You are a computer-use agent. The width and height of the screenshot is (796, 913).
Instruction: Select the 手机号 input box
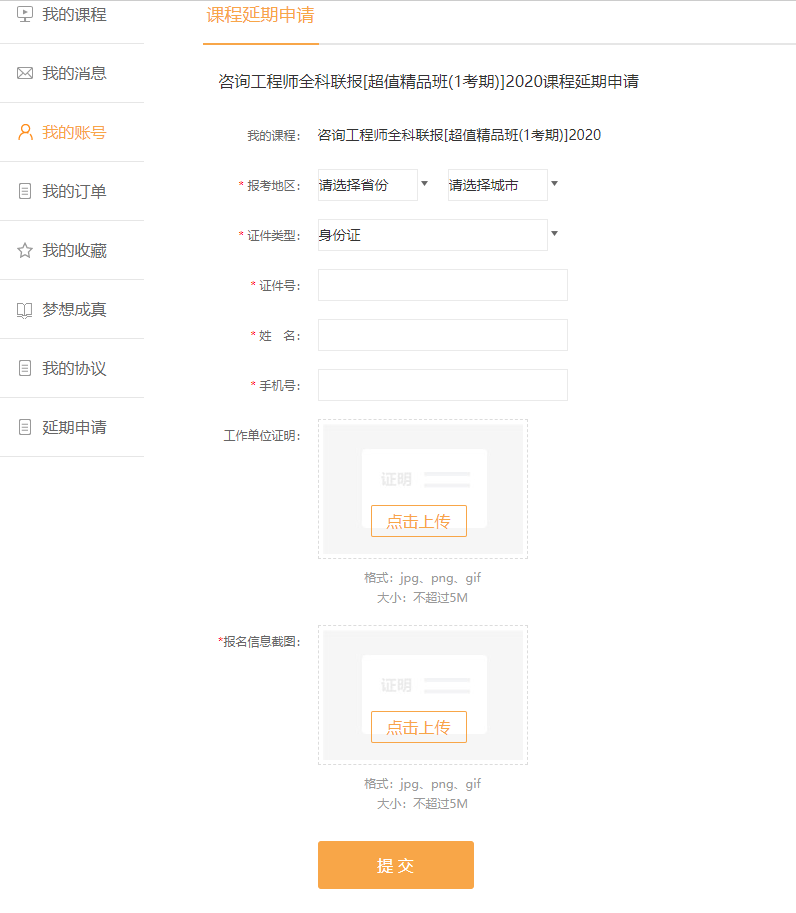[442, 385]
